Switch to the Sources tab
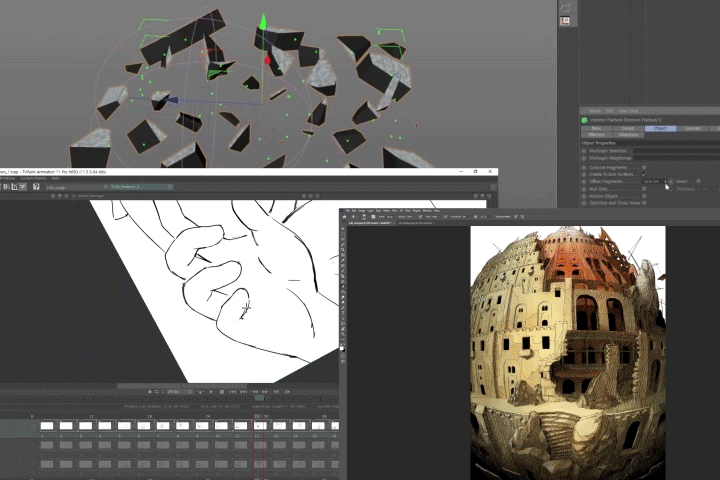 coord(692,129)
